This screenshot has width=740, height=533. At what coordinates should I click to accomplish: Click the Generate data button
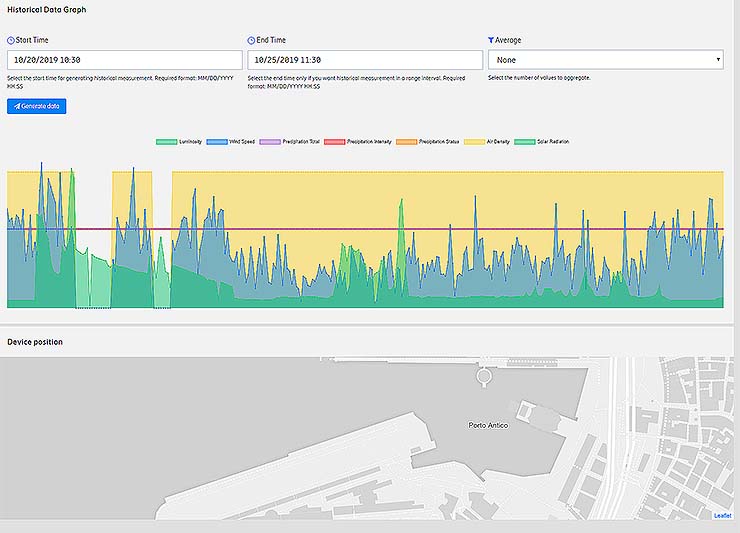tap(36, 106)
